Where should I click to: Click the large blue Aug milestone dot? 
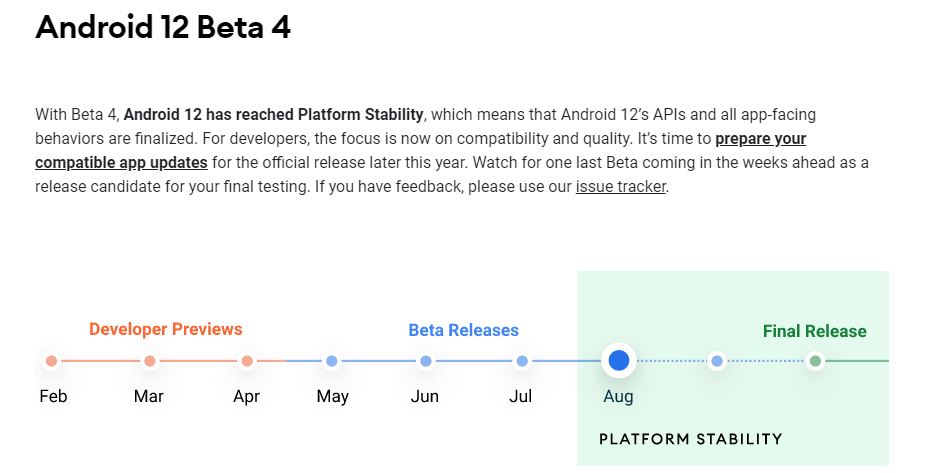click(x=618, y=360)
